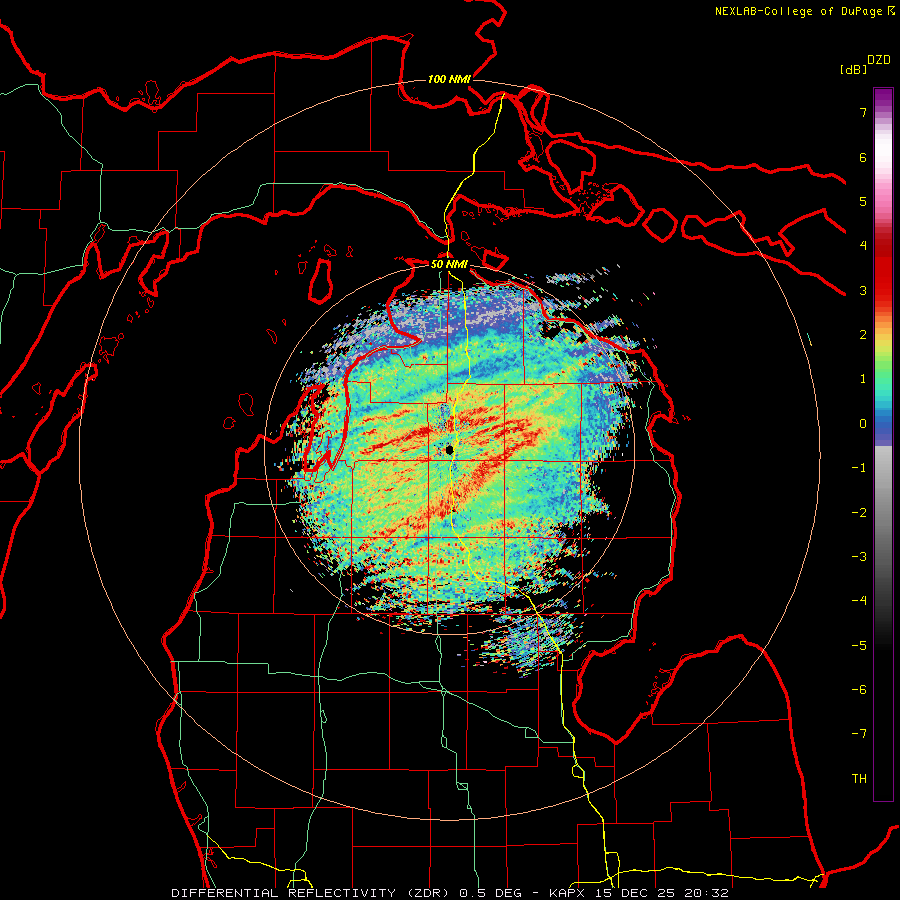Viewport: 900px width, 900px height.
Task: Click the 50 NMI range ring label
Action: pyautogui.click(x=449, y=265)
